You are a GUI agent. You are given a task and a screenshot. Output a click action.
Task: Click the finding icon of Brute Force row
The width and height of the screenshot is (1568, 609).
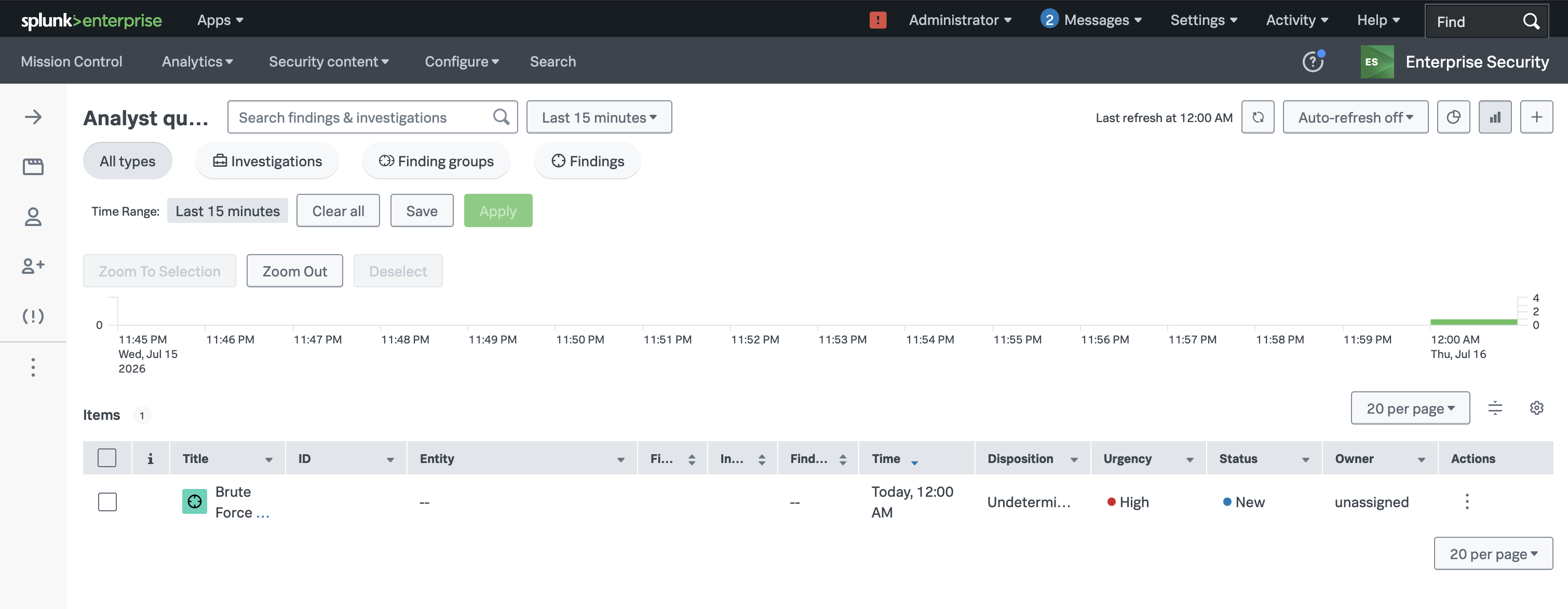(x=194, y=501)
